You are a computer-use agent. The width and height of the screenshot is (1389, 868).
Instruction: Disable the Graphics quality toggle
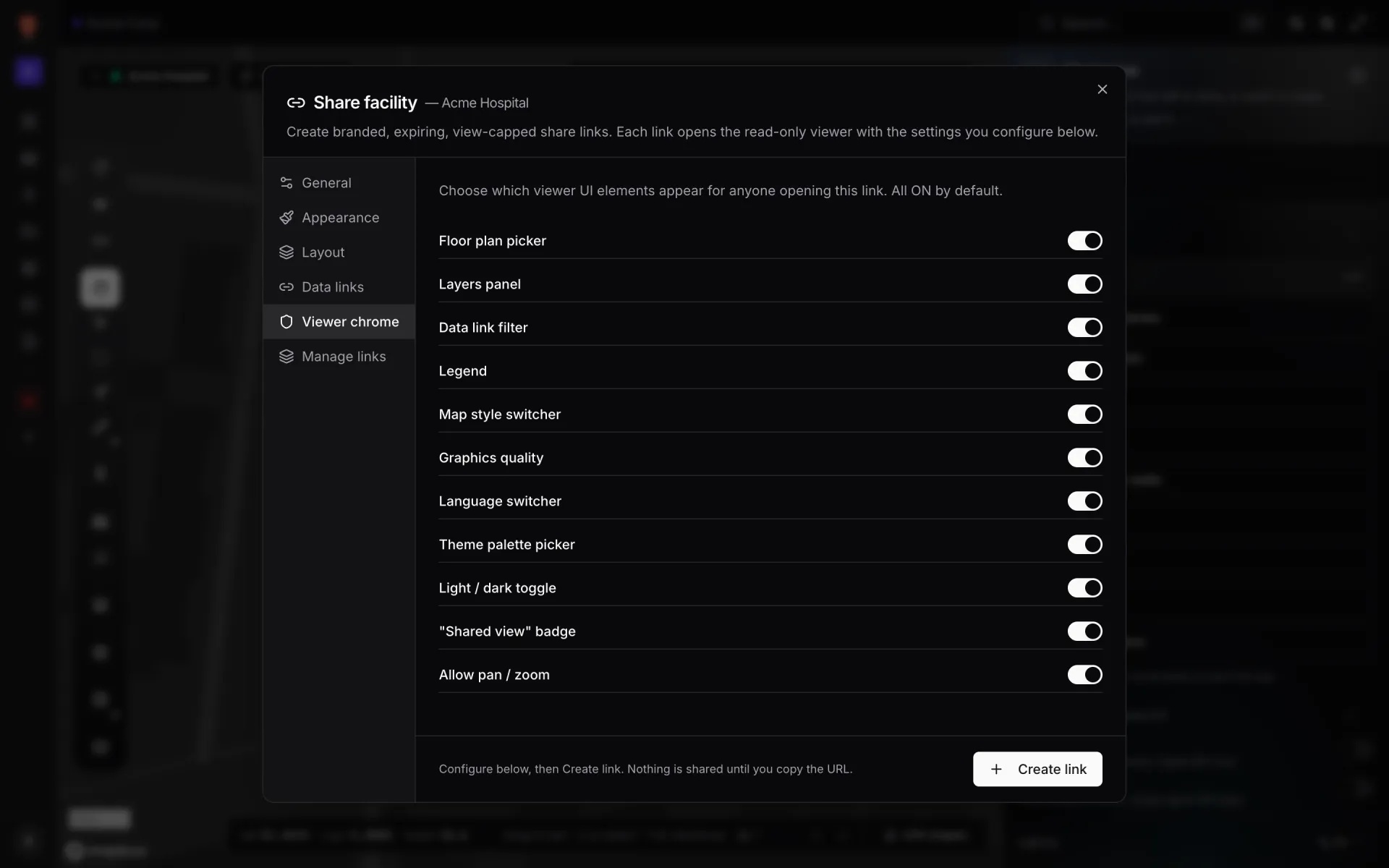point(1084,457)
